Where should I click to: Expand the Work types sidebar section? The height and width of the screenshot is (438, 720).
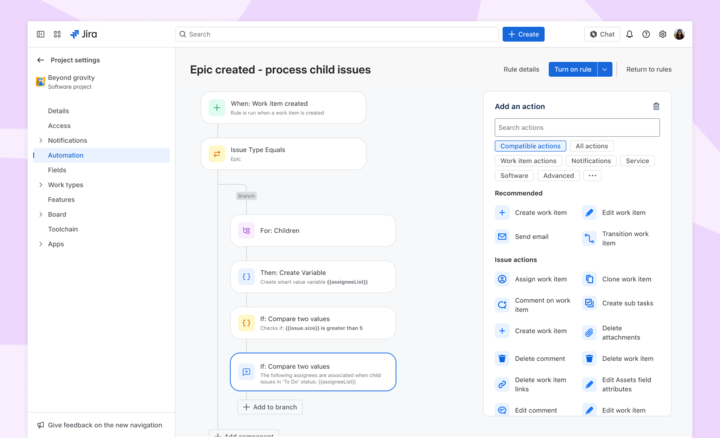pyautogui.click(x=41, y=185)
